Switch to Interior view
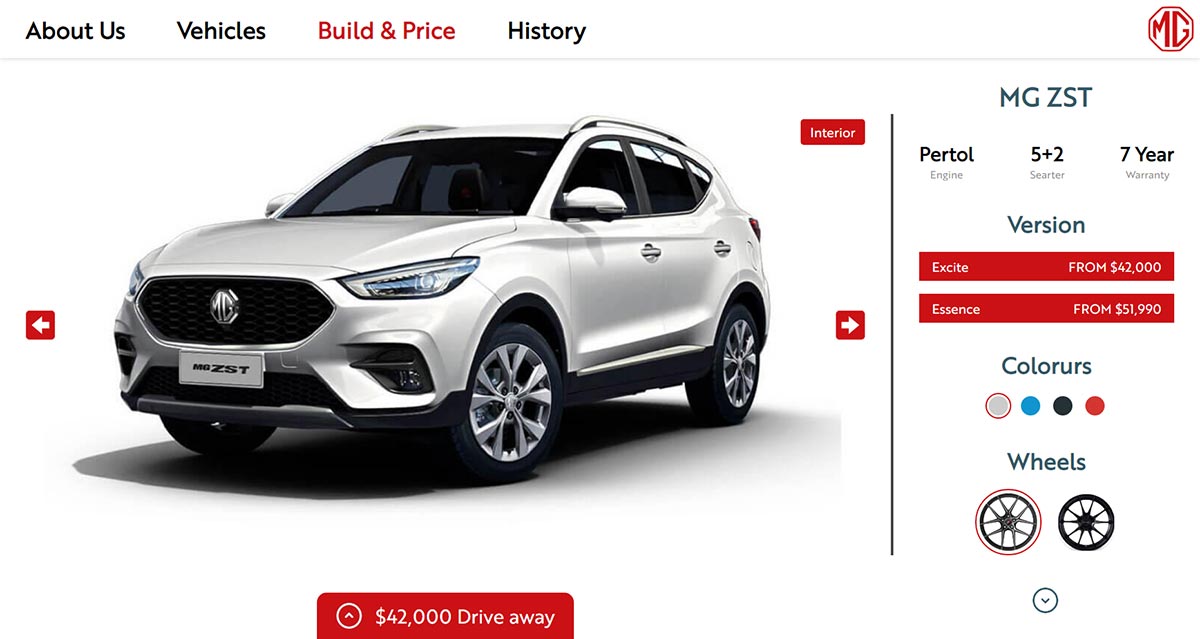Viewport: 1200px width, 639px height. pyautogui.click(x=833, y=132)
